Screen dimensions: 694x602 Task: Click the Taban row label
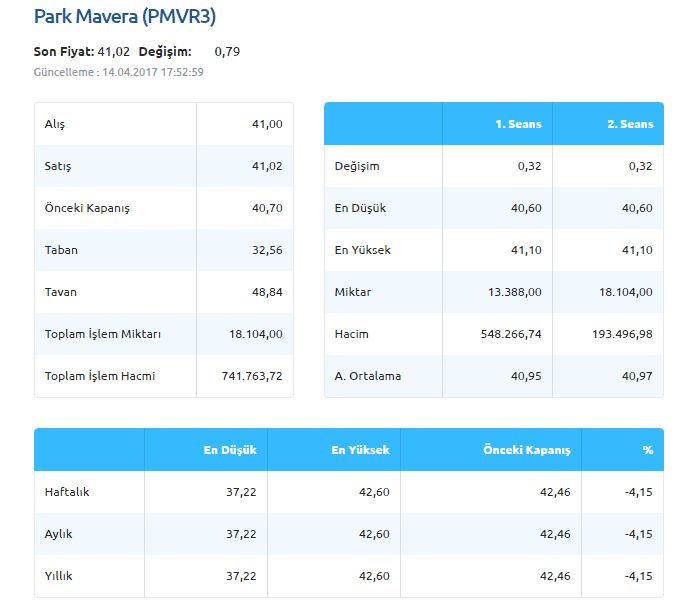[61, 250]
